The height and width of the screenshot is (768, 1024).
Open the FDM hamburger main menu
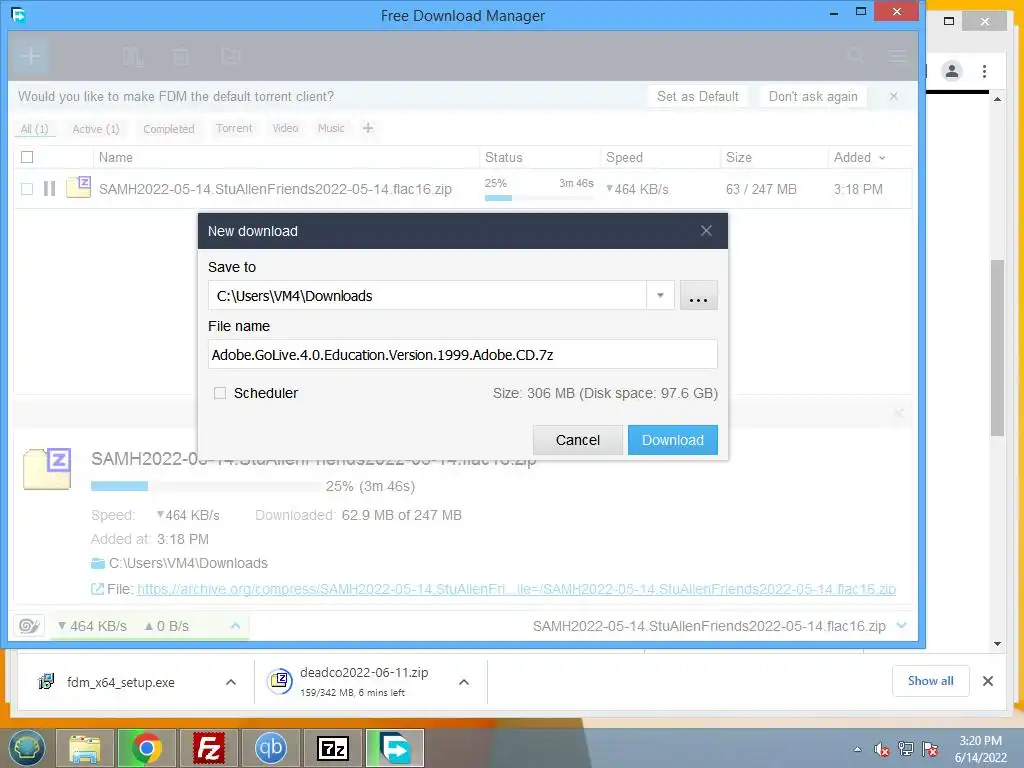(897, 56)
